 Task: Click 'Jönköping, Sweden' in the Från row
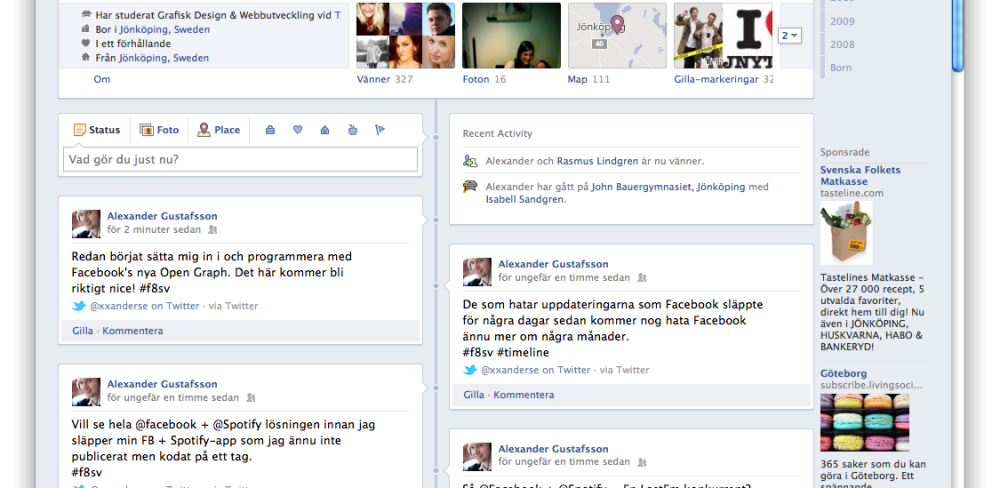pyautogui.click(x=164, y=57)
